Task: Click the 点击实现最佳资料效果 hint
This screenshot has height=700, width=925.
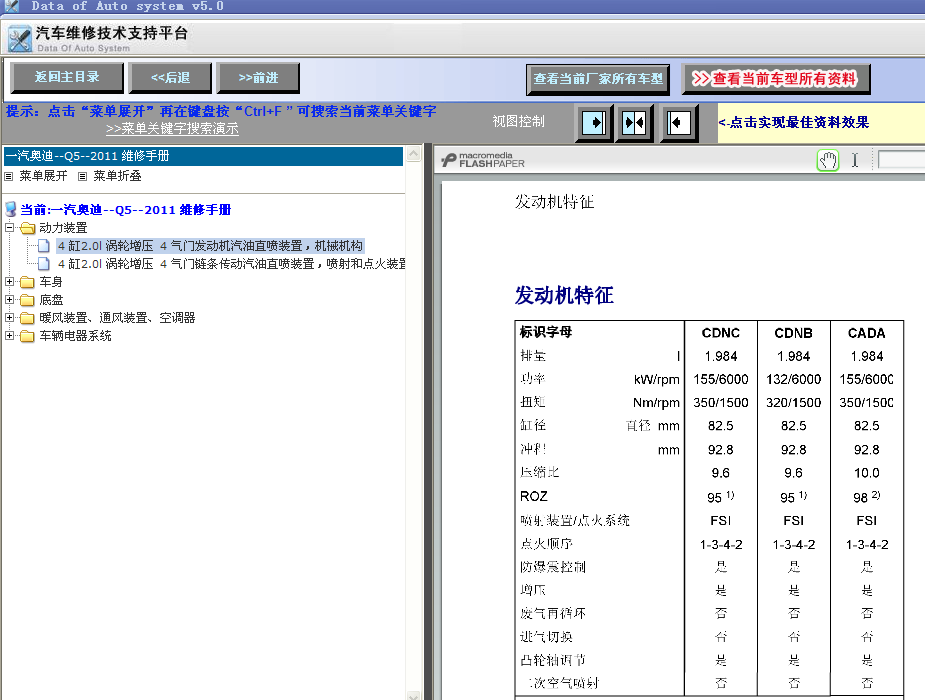Action: coord(793,123)
